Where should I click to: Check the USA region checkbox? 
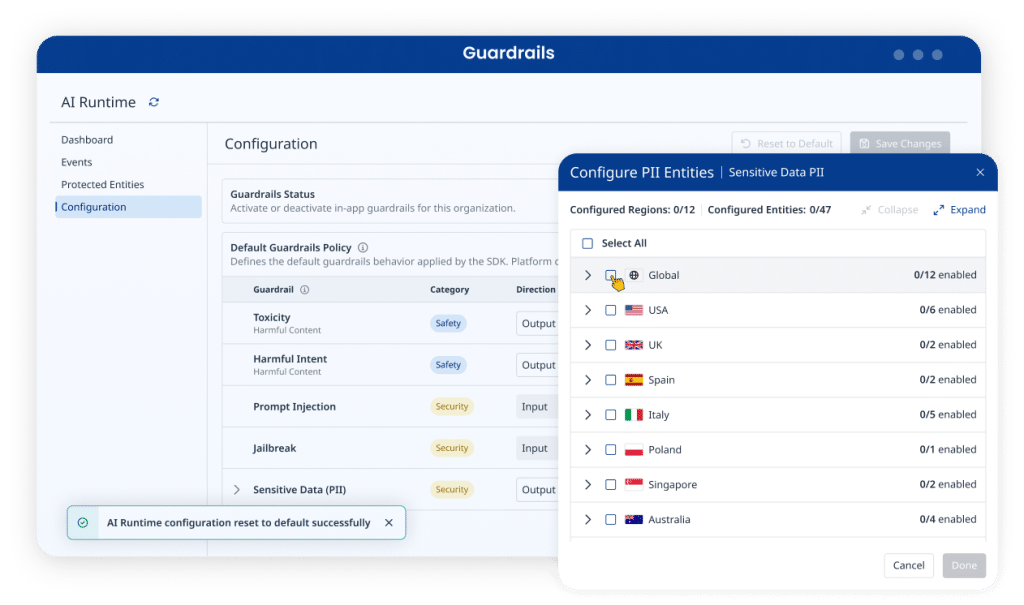point(610,310)
